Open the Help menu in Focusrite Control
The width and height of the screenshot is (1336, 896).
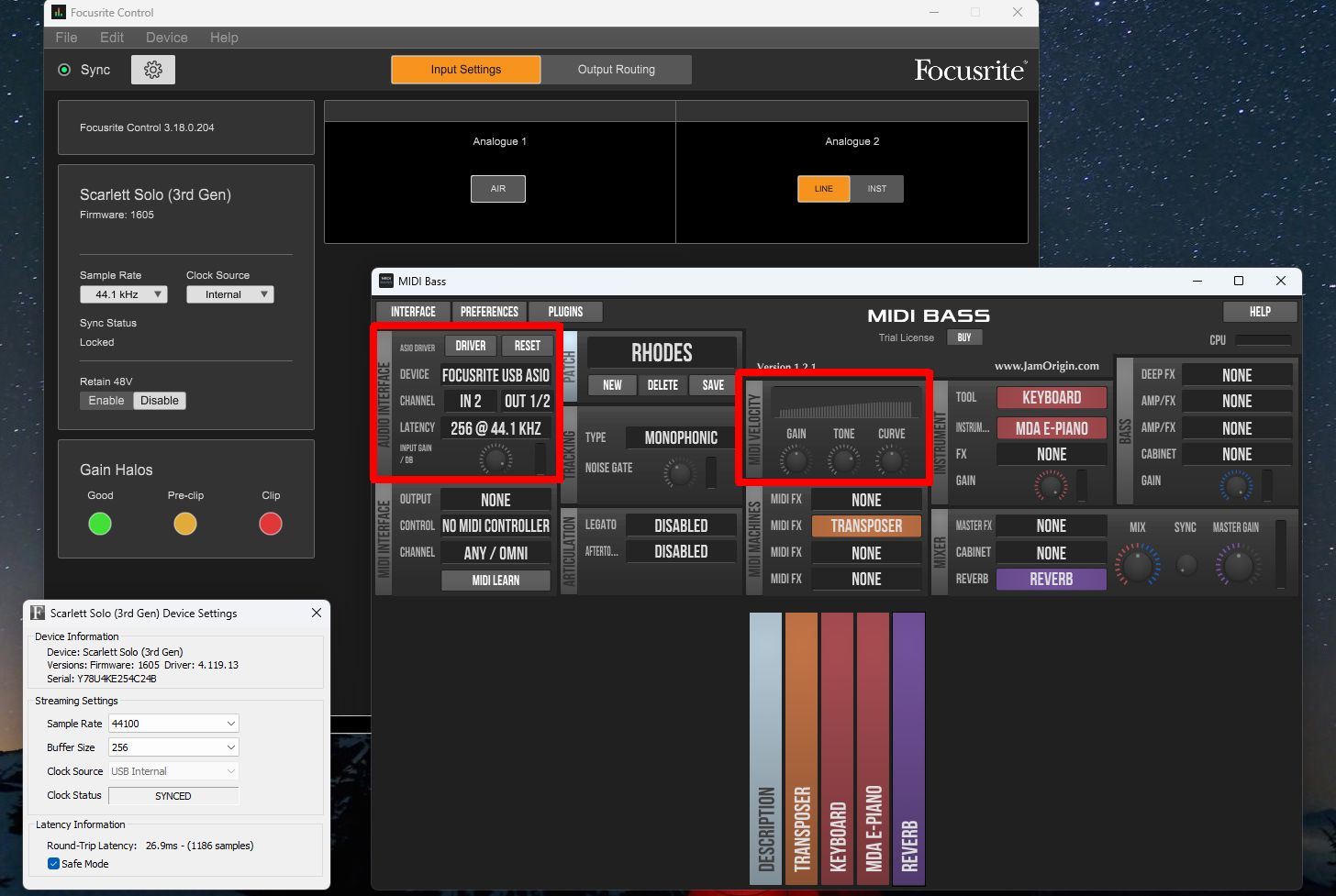click(224, 38)
